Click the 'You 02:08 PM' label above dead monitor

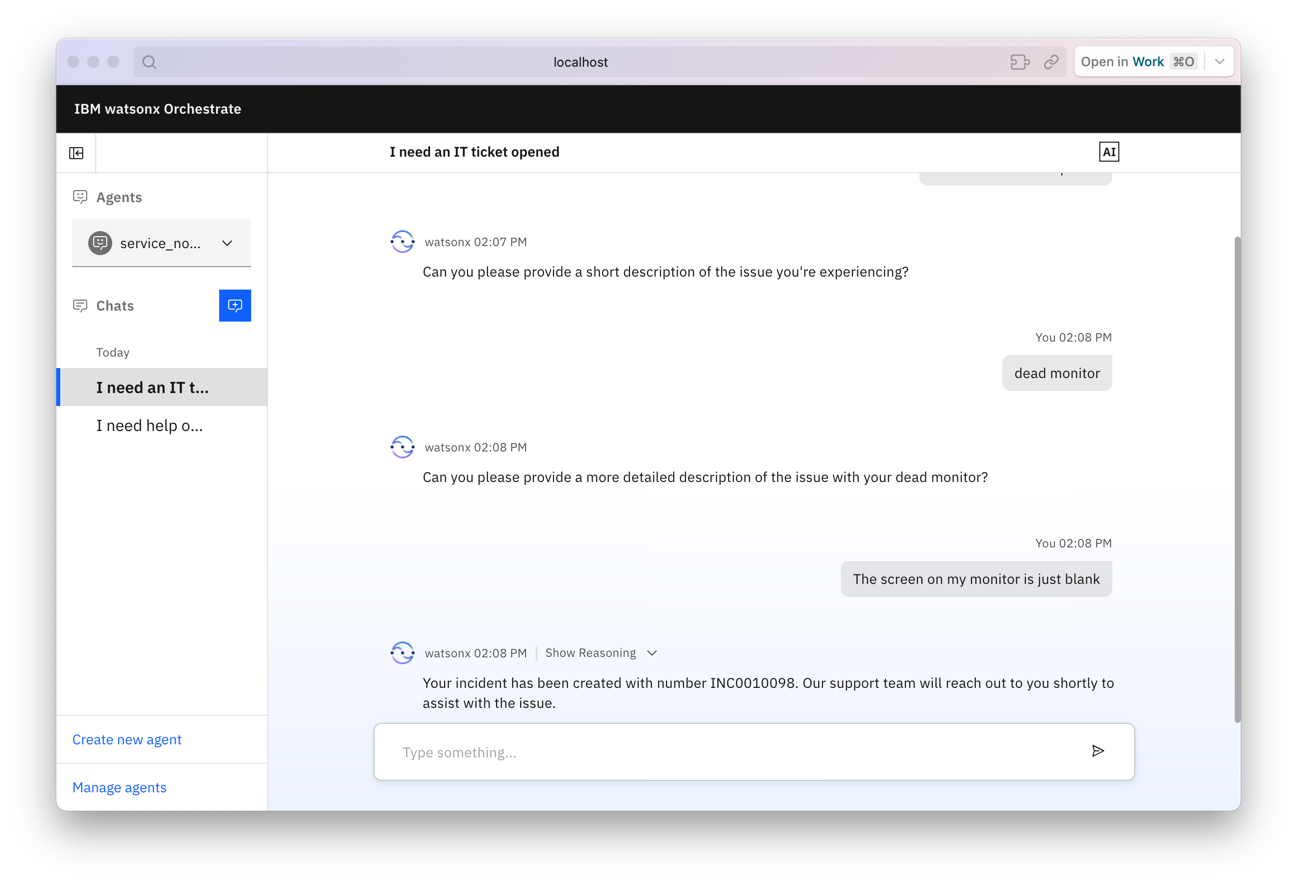click(x=1073, y=338)
